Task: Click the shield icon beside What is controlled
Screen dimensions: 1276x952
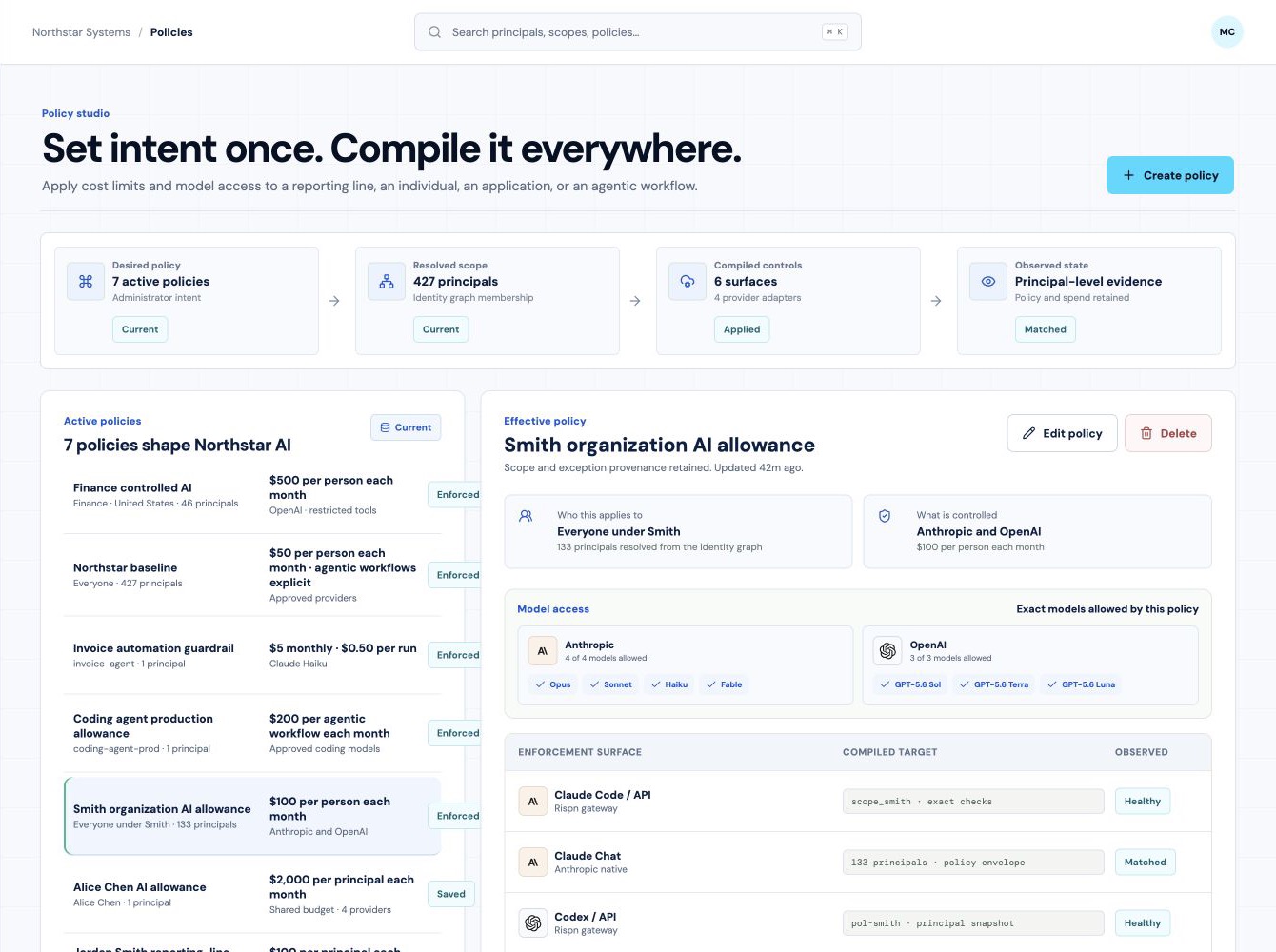Action: click(885, 516)
